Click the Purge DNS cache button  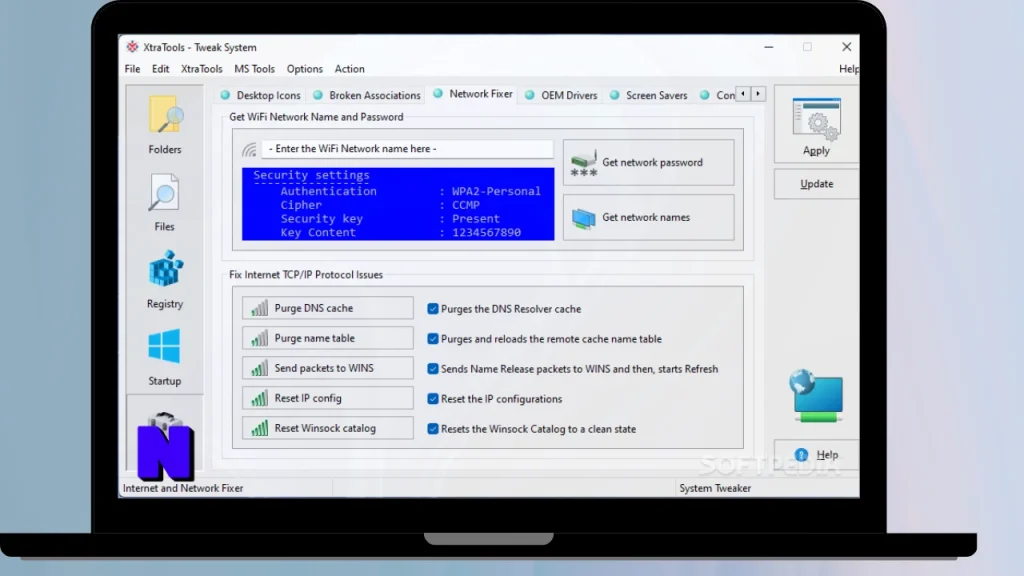pos(328,308)
